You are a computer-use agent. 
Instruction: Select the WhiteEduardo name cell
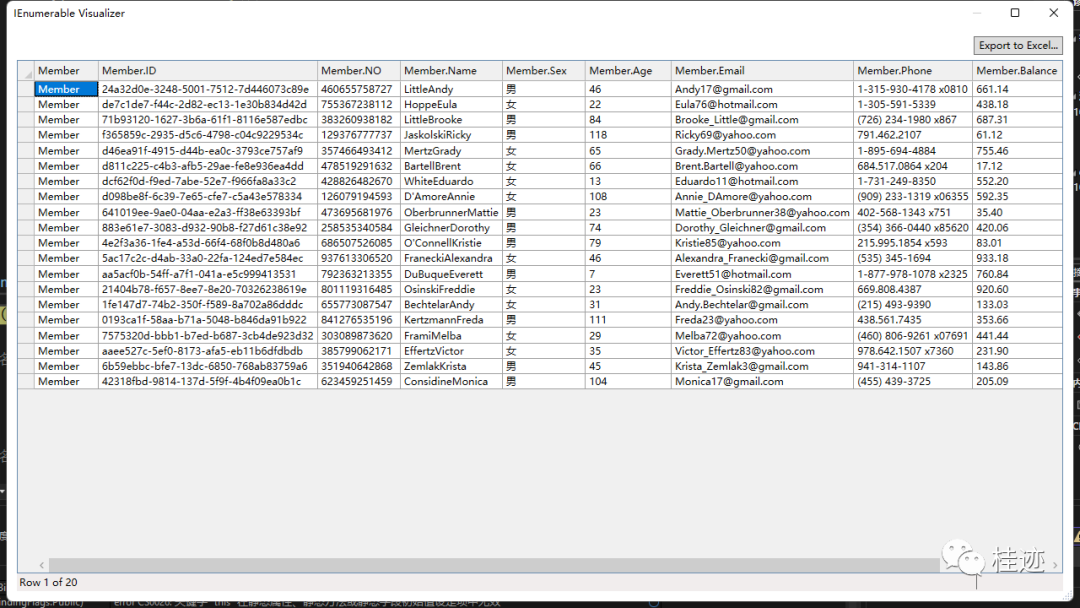(x=451, y=181)
